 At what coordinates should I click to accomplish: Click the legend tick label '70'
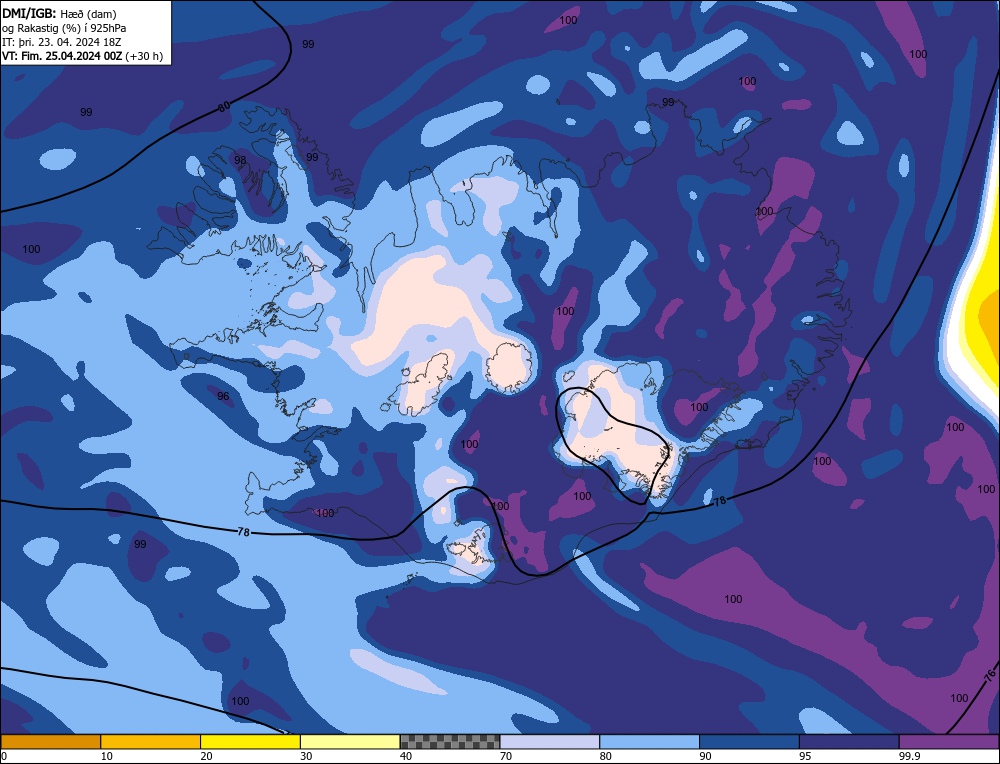[506, 756]
